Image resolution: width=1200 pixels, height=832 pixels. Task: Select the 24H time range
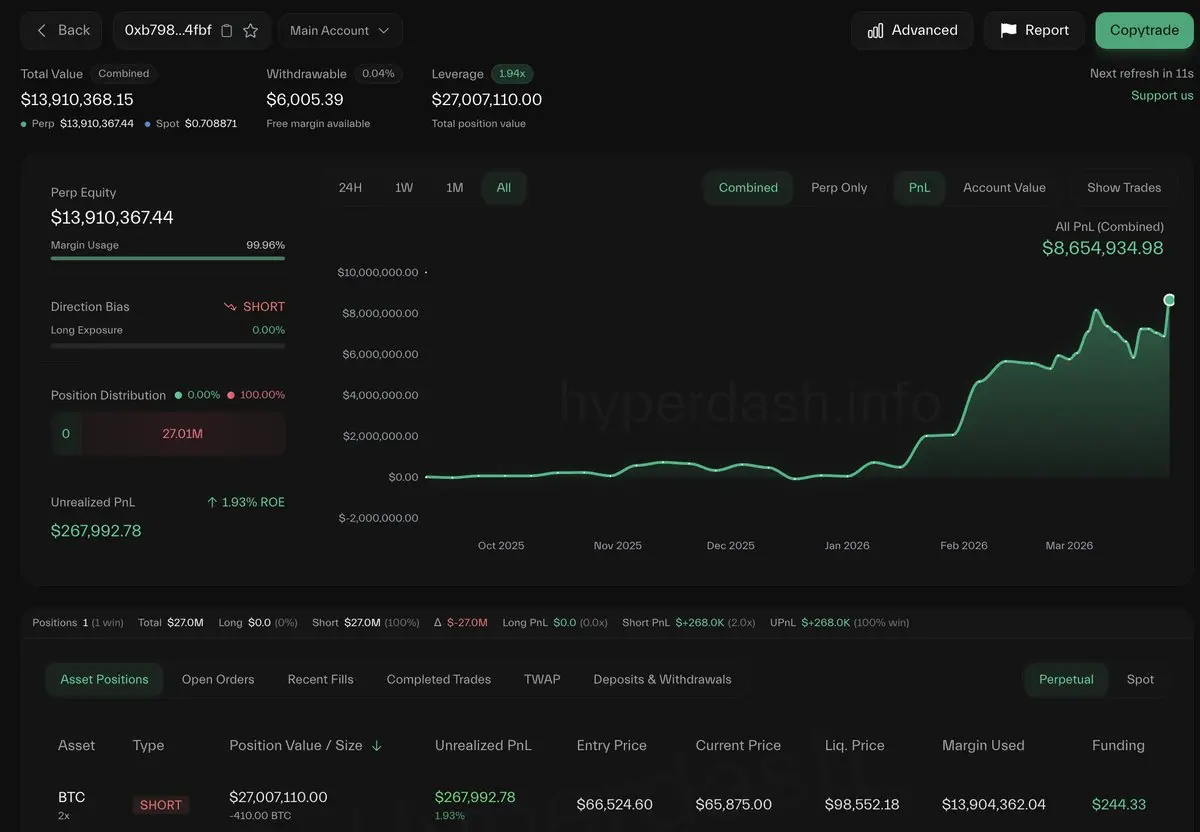tap(350, 188)
